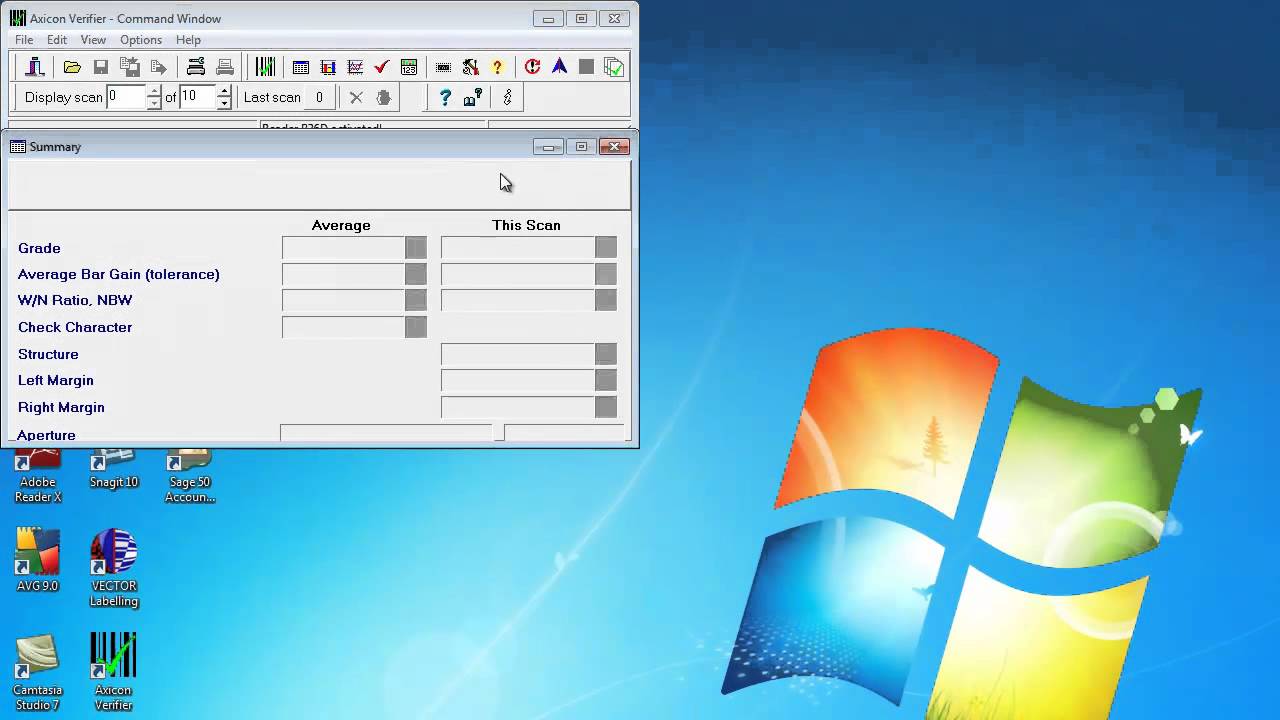Click the Grade Average value field
The image size is (1280, 720).
click(343, 247)
